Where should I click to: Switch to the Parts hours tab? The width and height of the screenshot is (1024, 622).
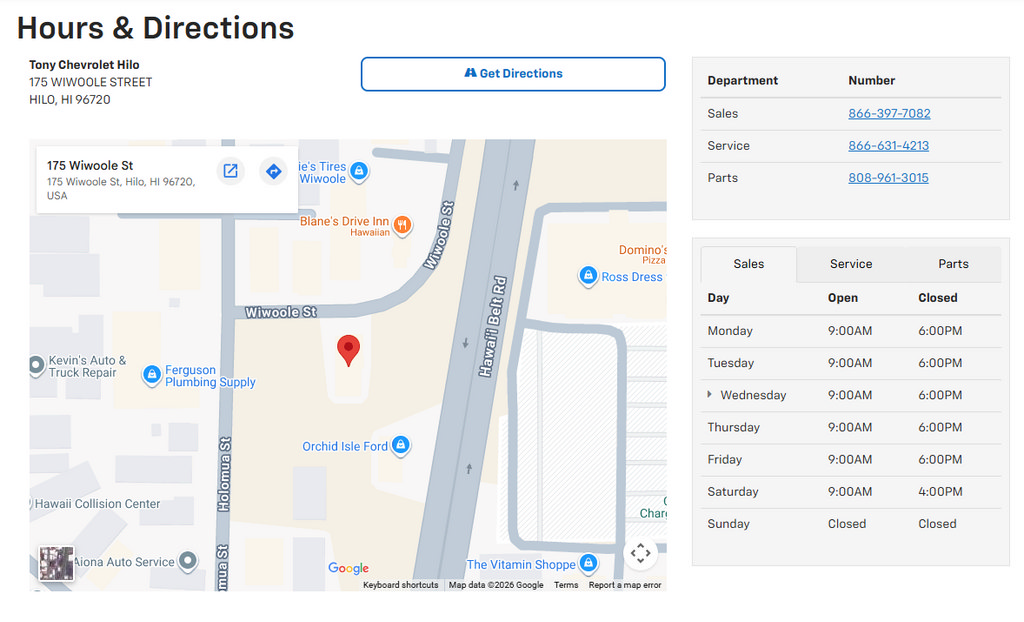click(953, 264)
